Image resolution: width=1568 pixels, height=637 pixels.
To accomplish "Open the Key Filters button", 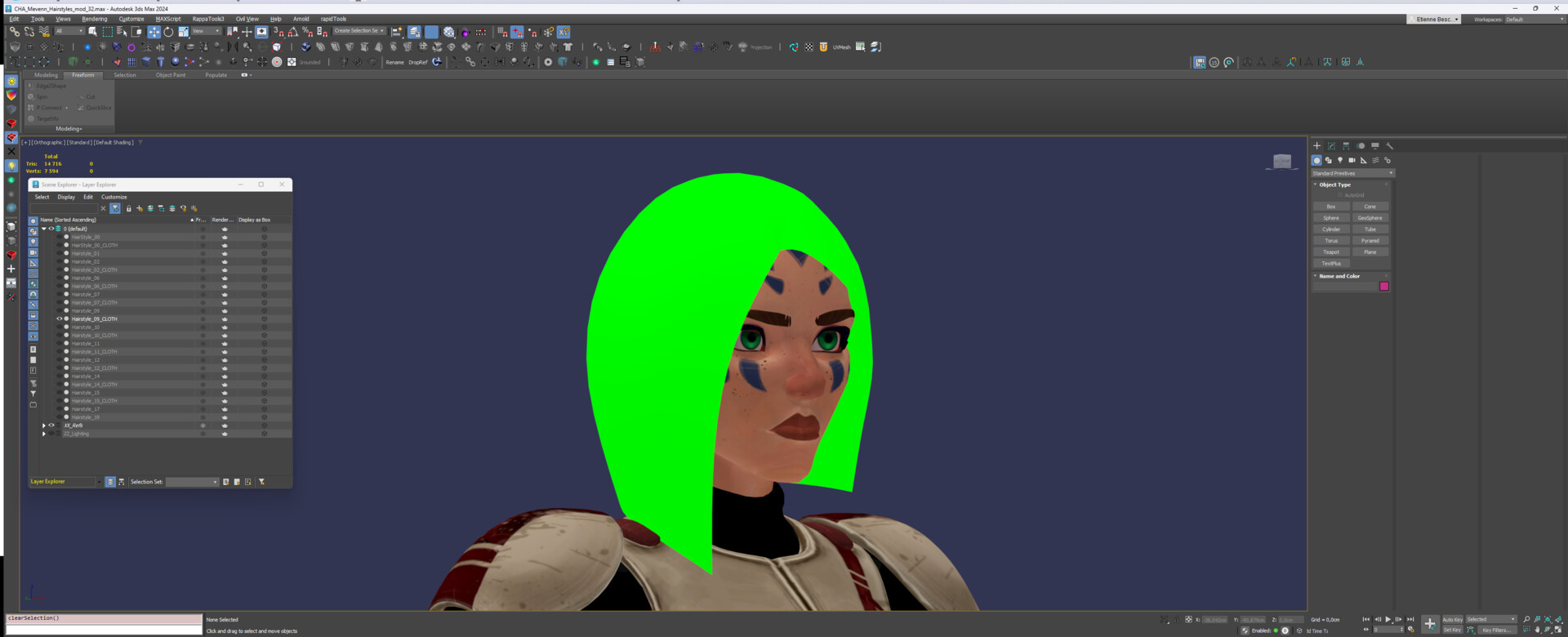I will (x=1496, y=630).
